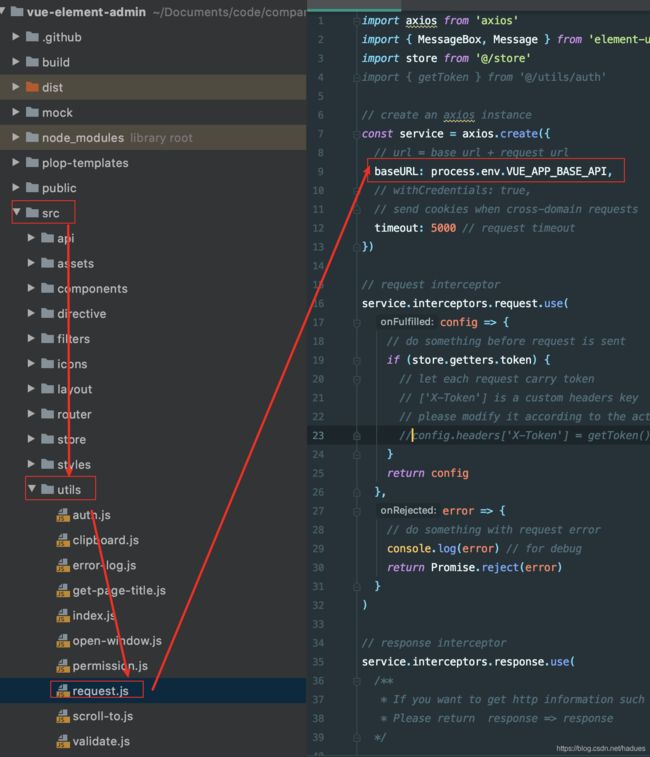Click the assets folder icon
This screenshot has width=650, height=757.
[x=47, y=263]
